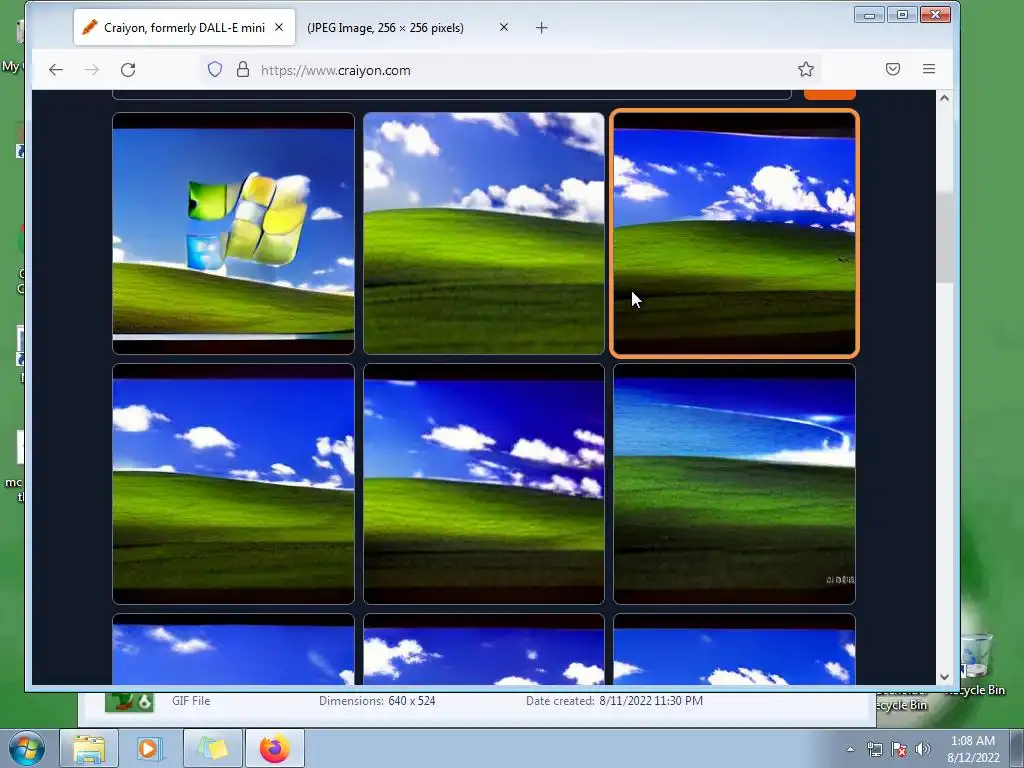
Task: Open the clock showing 1:08 AM
Action: coord(973,749)
